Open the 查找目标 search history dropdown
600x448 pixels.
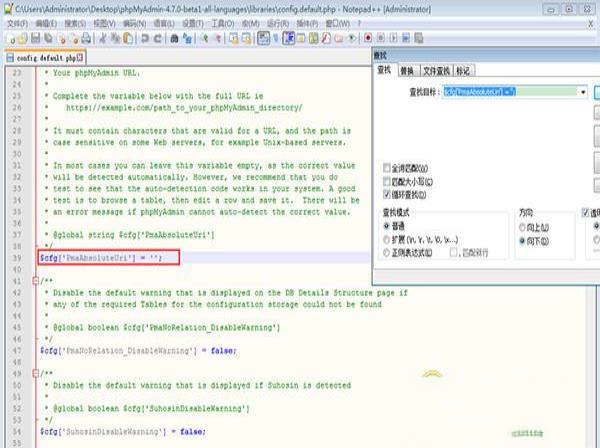tap(583, 92)
